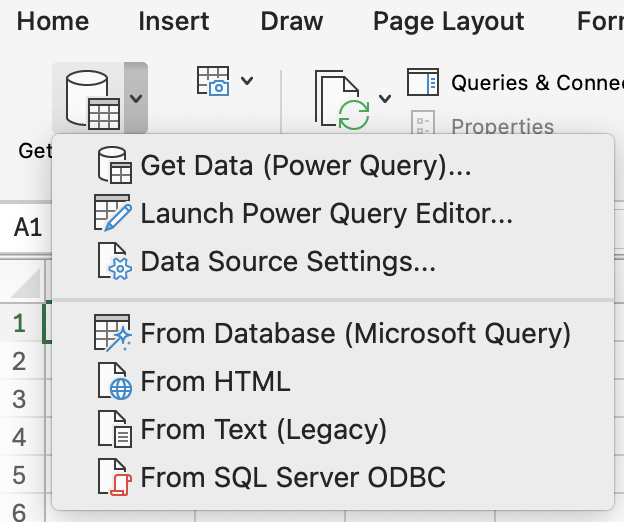Image resolution: width=624 pixels, height=522 pixels.
Task: Choose Get Data (Power Query)... menu item
Action: (x=333, y=166)
